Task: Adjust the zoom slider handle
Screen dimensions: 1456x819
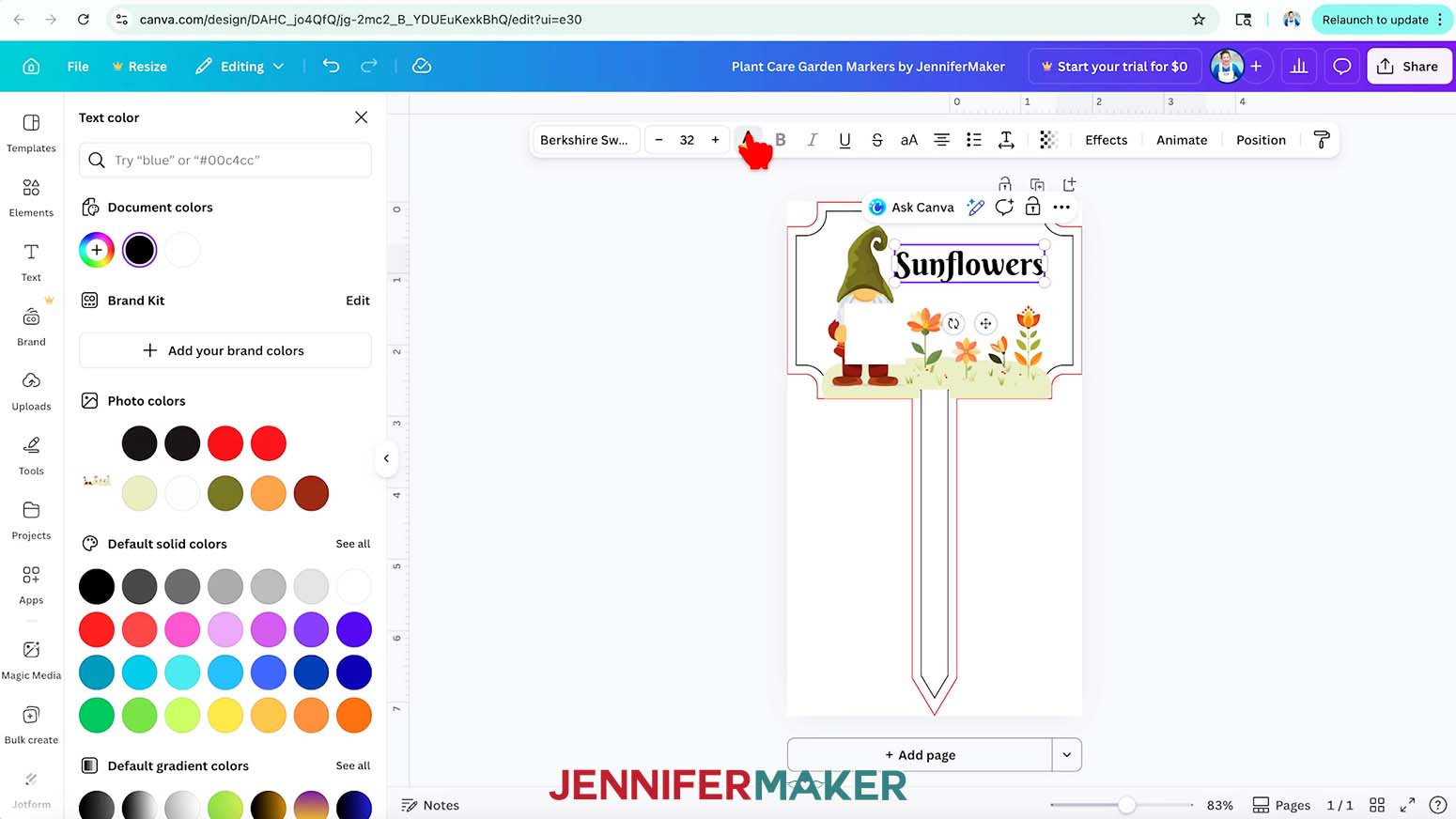Action: click(1126, 805)
